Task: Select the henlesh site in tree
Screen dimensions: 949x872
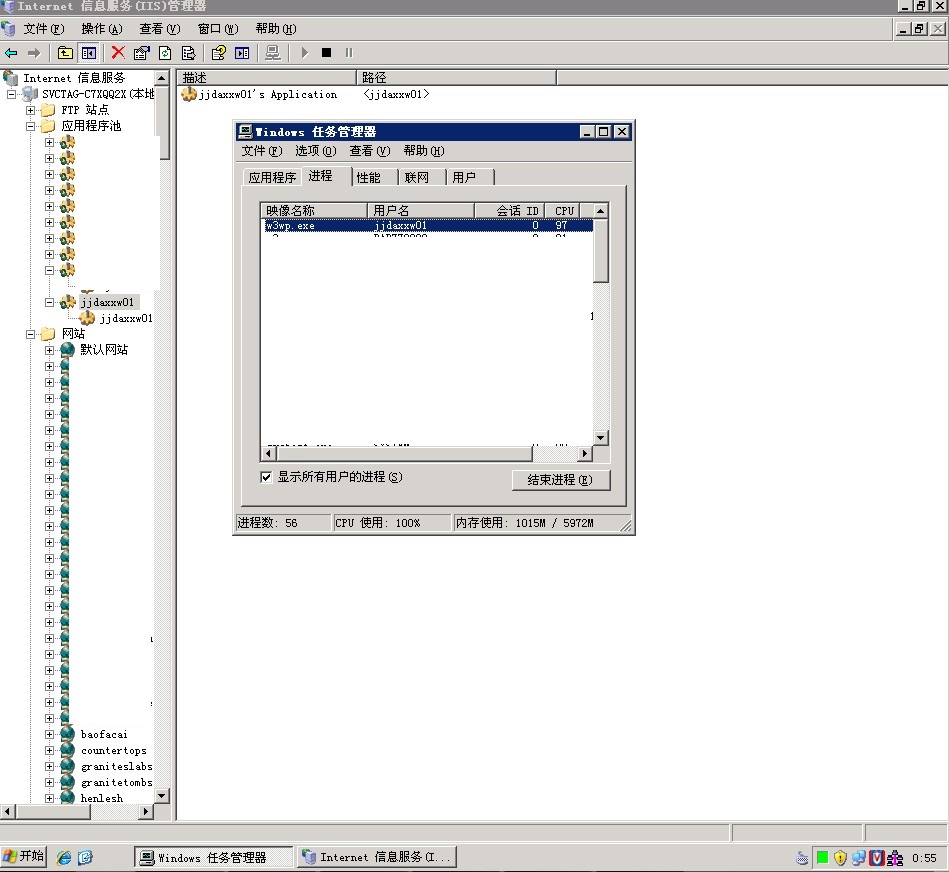Action: coord(102,798)
